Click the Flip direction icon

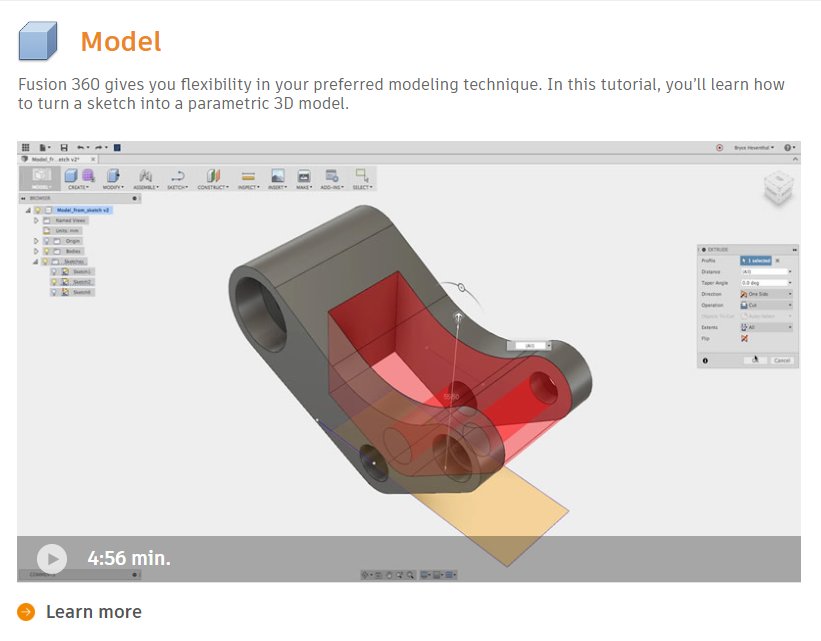point(744,338)
